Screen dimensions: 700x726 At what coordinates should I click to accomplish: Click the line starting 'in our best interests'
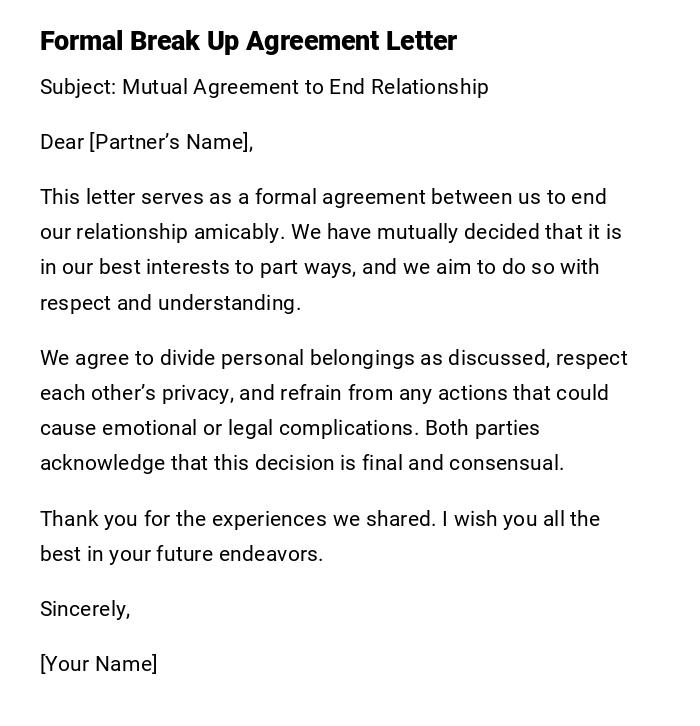(x=319, y=267)
